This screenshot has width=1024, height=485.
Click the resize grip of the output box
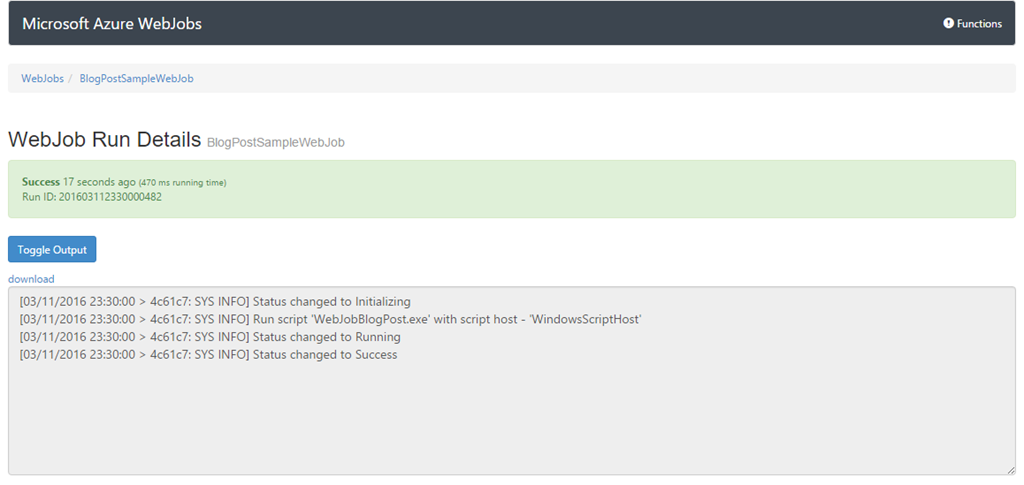click(x=1011, y=470)
